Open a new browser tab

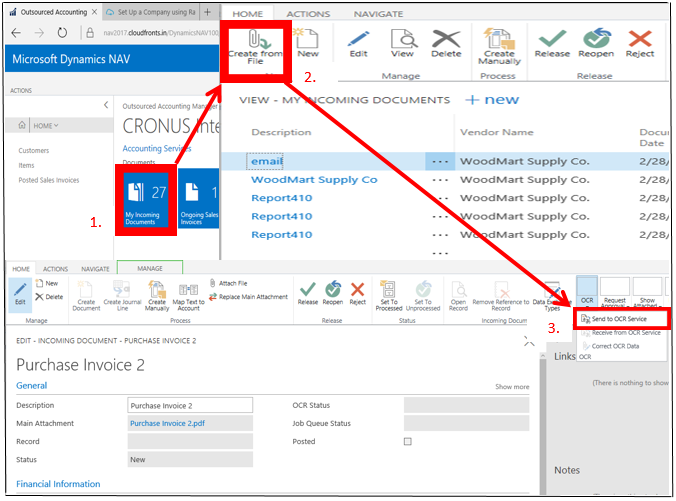(207, 12)
